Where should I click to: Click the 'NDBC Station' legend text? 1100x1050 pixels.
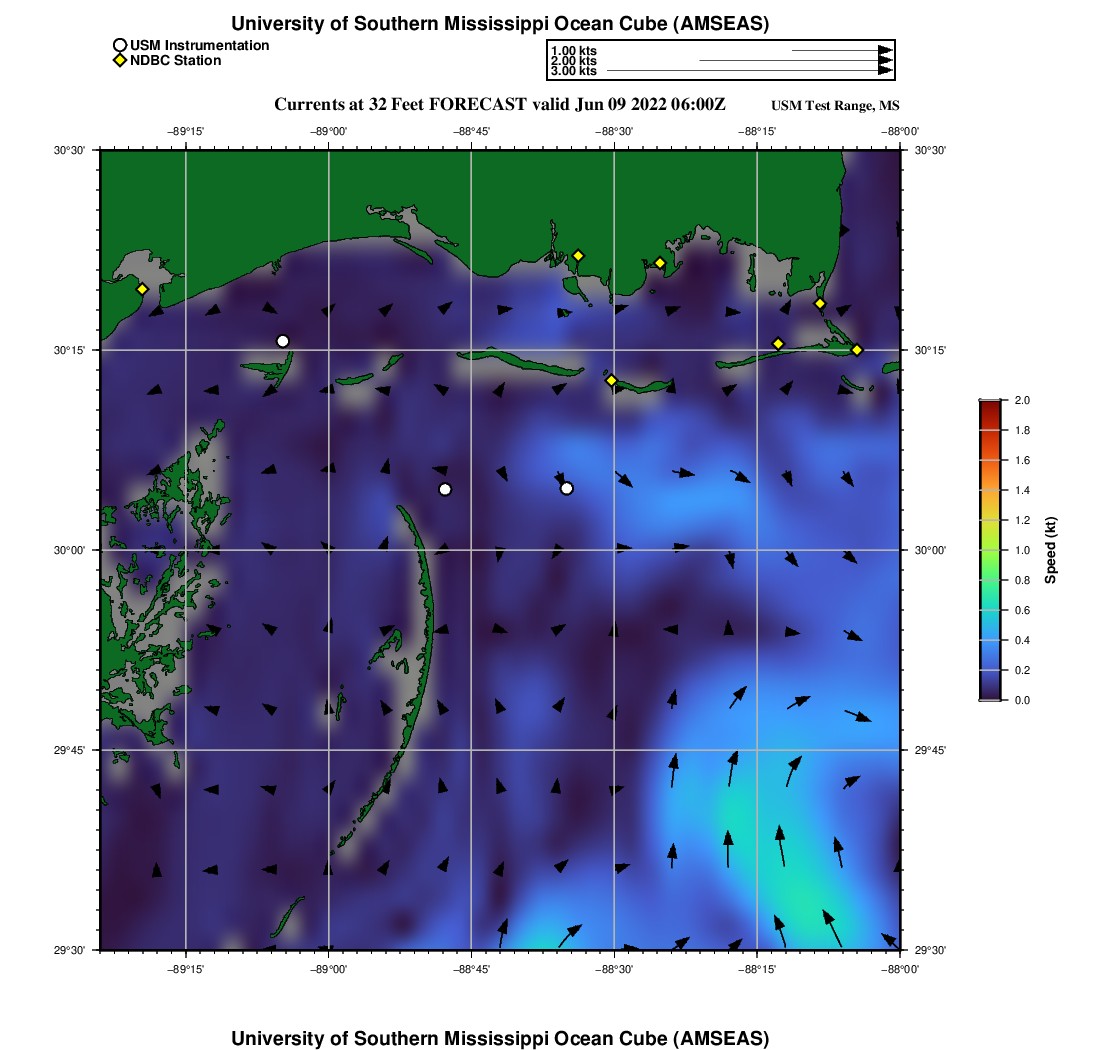pyautogui.click(x=175, y=61)
